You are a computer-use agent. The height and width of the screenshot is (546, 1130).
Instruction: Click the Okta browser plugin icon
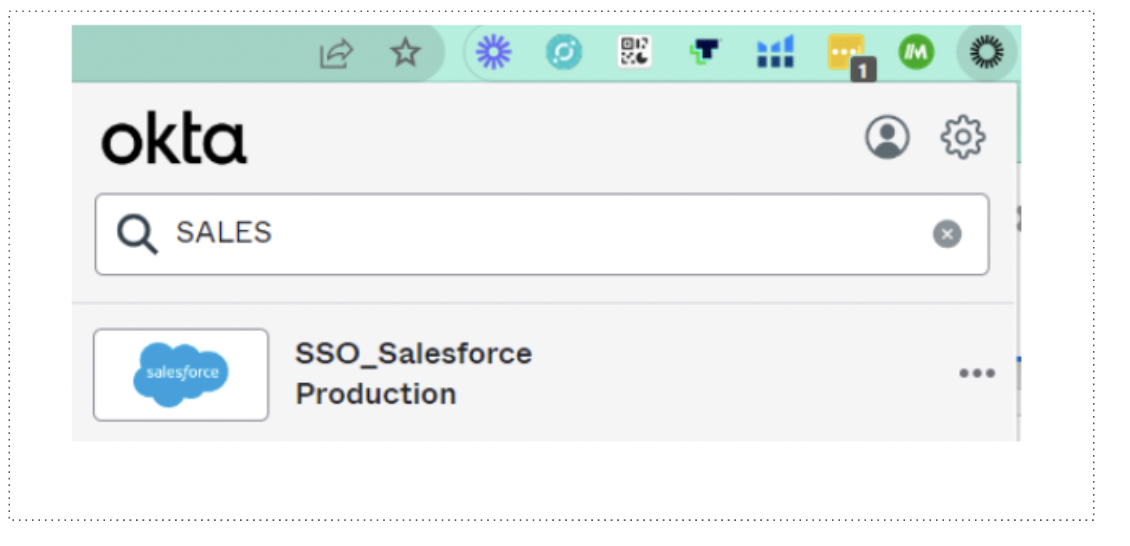click(x=987, y=52)
